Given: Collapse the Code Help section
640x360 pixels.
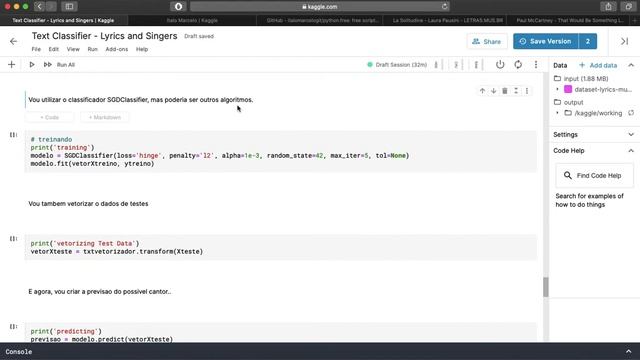Looking at the screenshot, I should [631, 151].
